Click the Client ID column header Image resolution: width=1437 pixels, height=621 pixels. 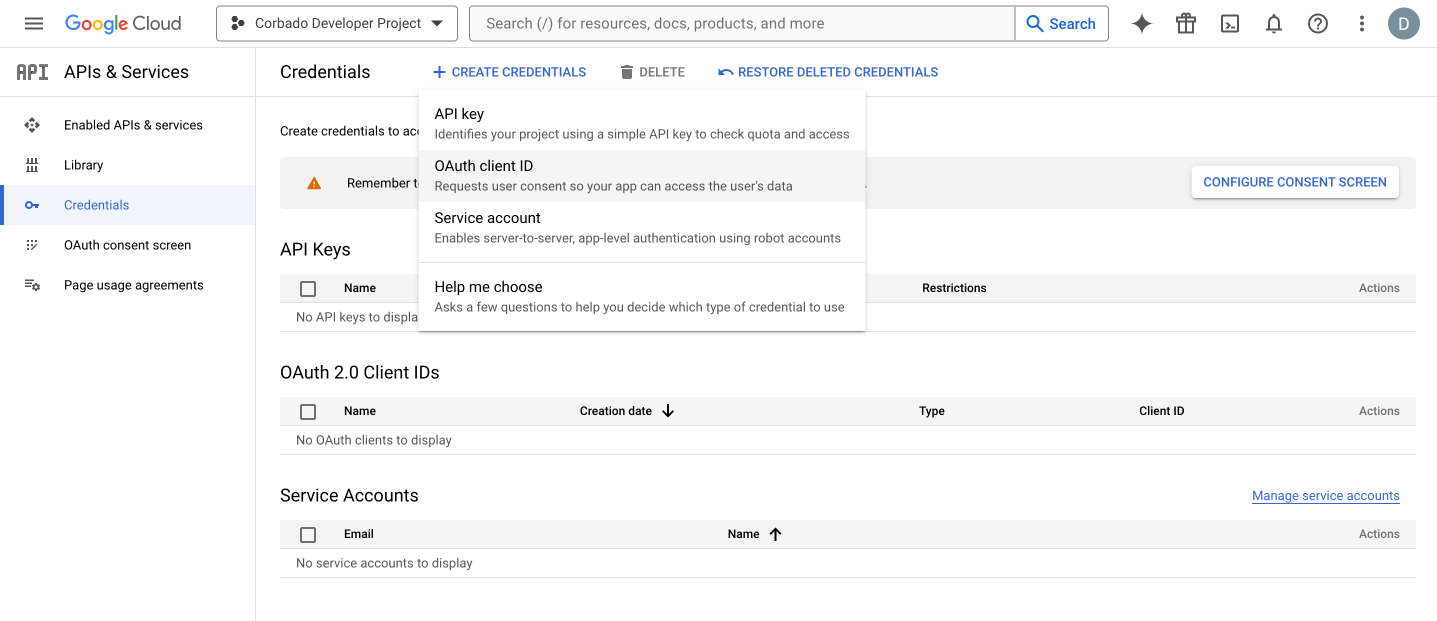1161,411
